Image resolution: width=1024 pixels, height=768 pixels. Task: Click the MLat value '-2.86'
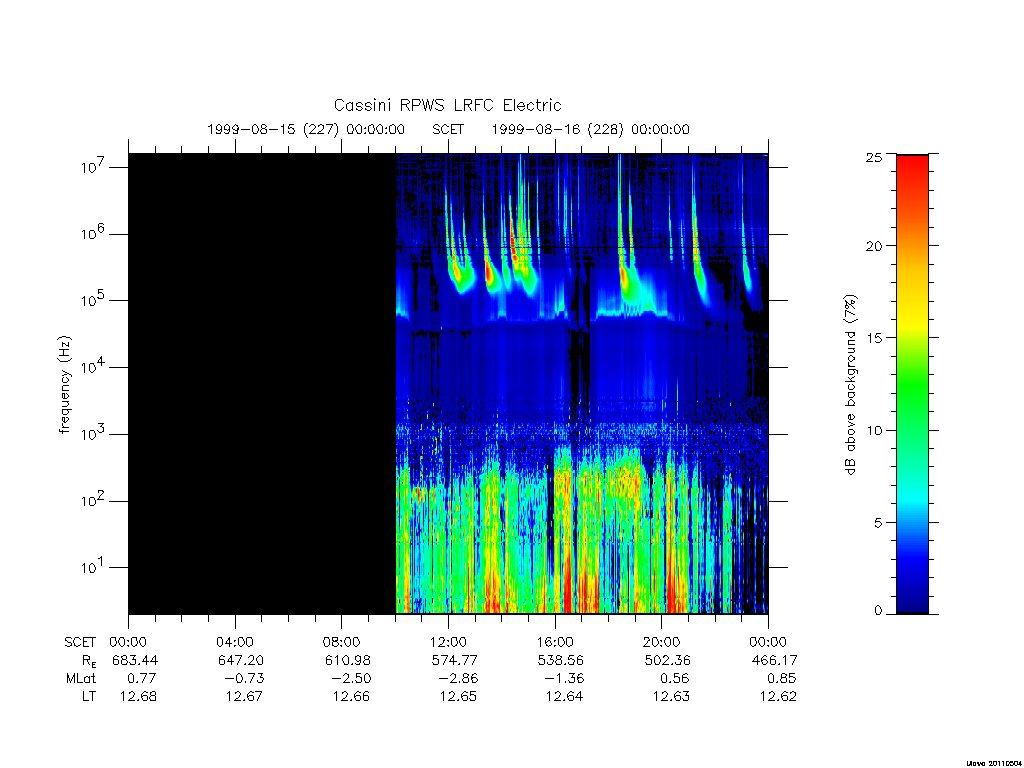point(458,679)
